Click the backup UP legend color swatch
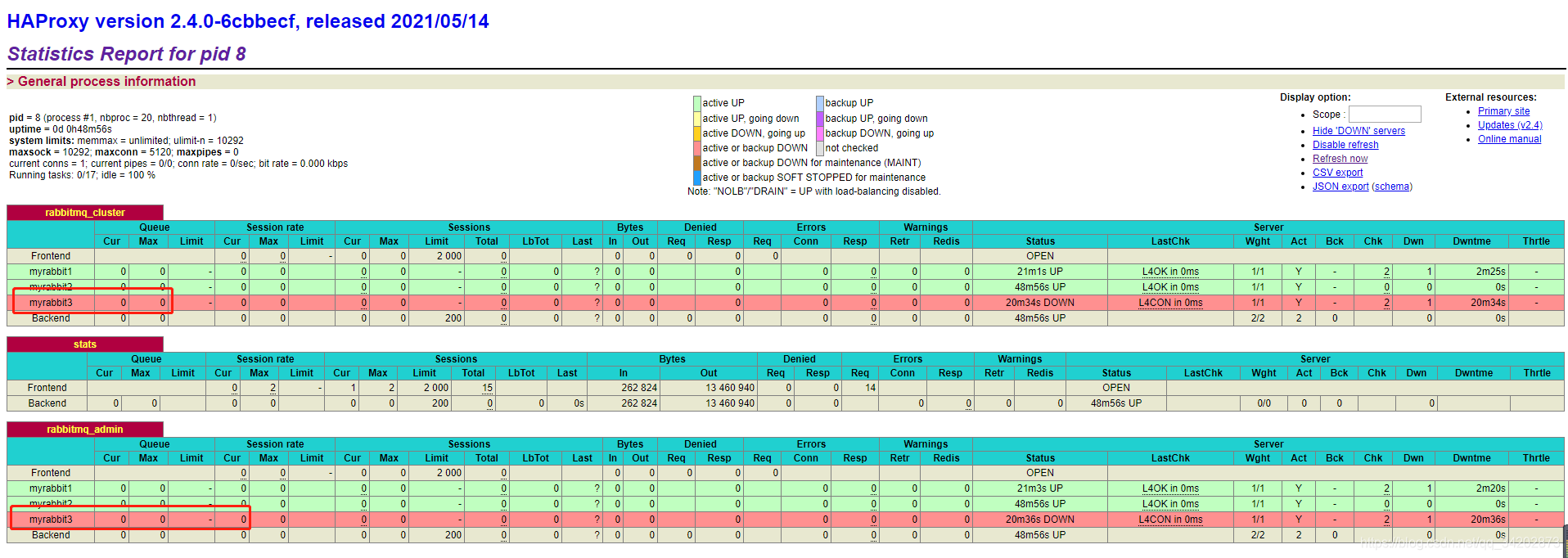This screenshot has height=558, width=1568. tap(820, 103)
